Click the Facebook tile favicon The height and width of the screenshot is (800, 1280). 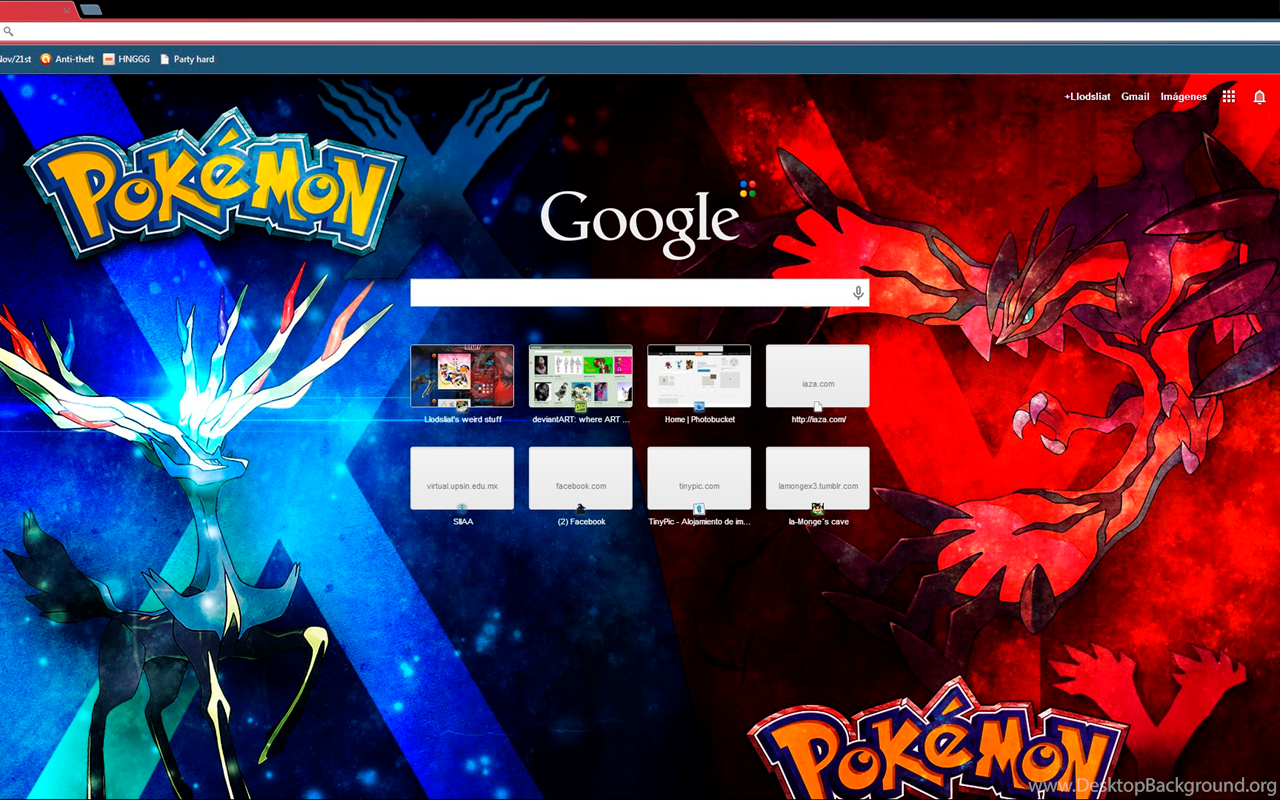point(580,509)
